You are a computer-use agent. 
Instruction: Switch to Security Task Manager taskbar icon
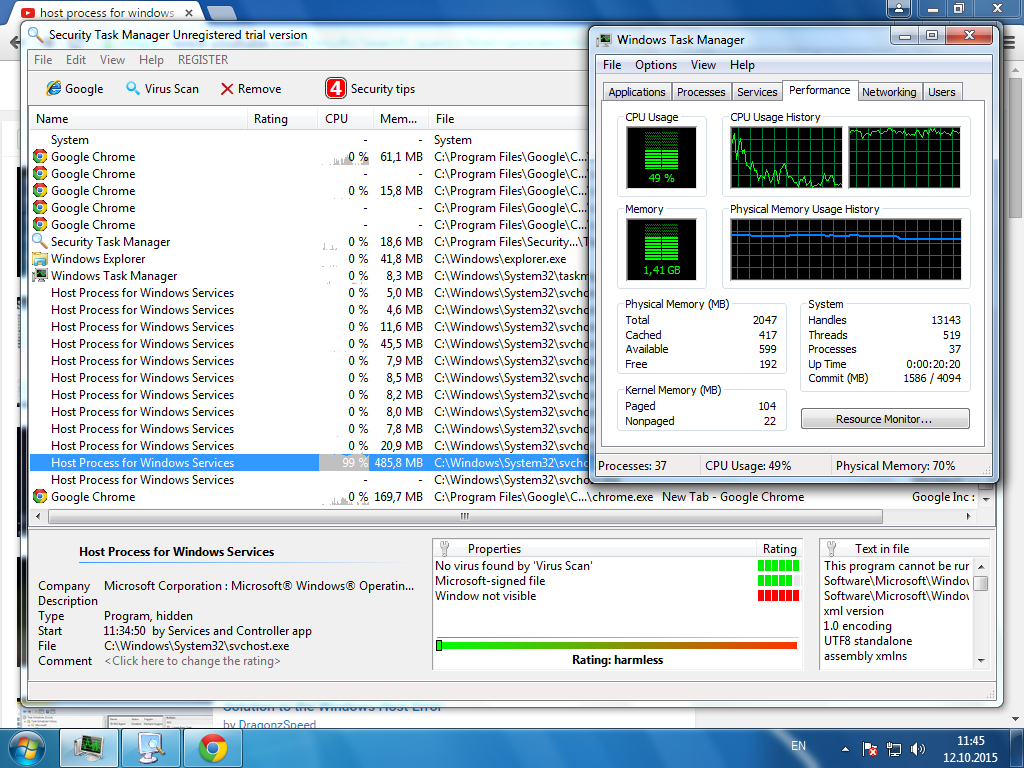coord(151,748)
